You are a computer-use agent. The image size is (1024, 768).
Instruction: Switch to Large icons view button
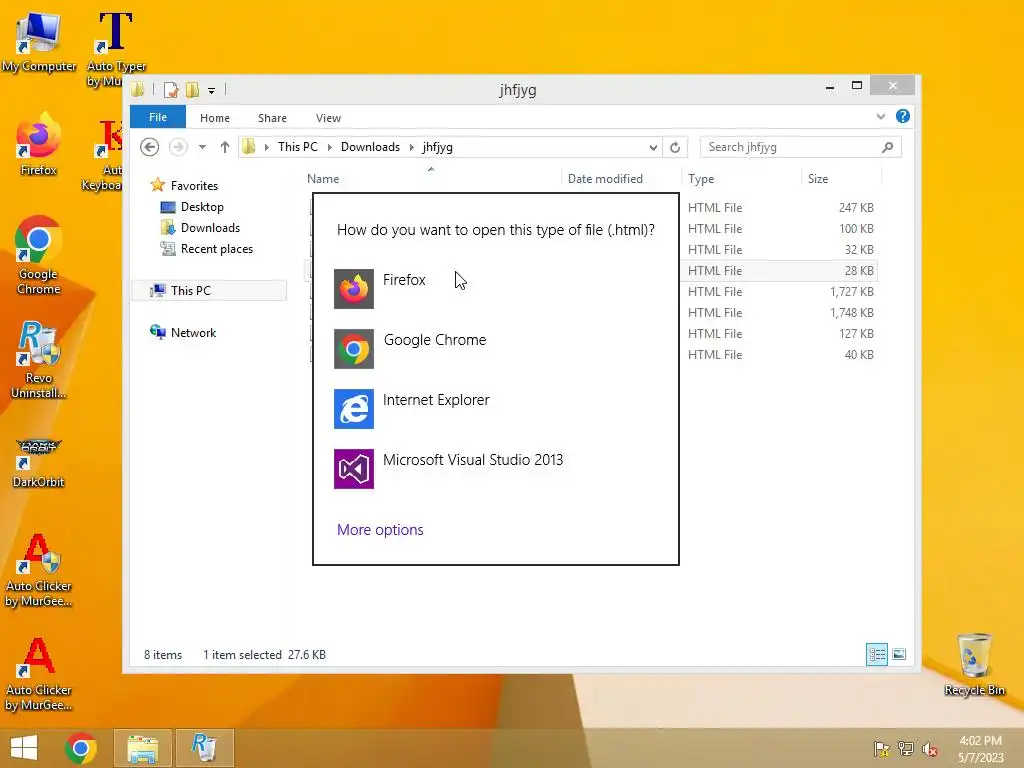(x=899, y=654)
